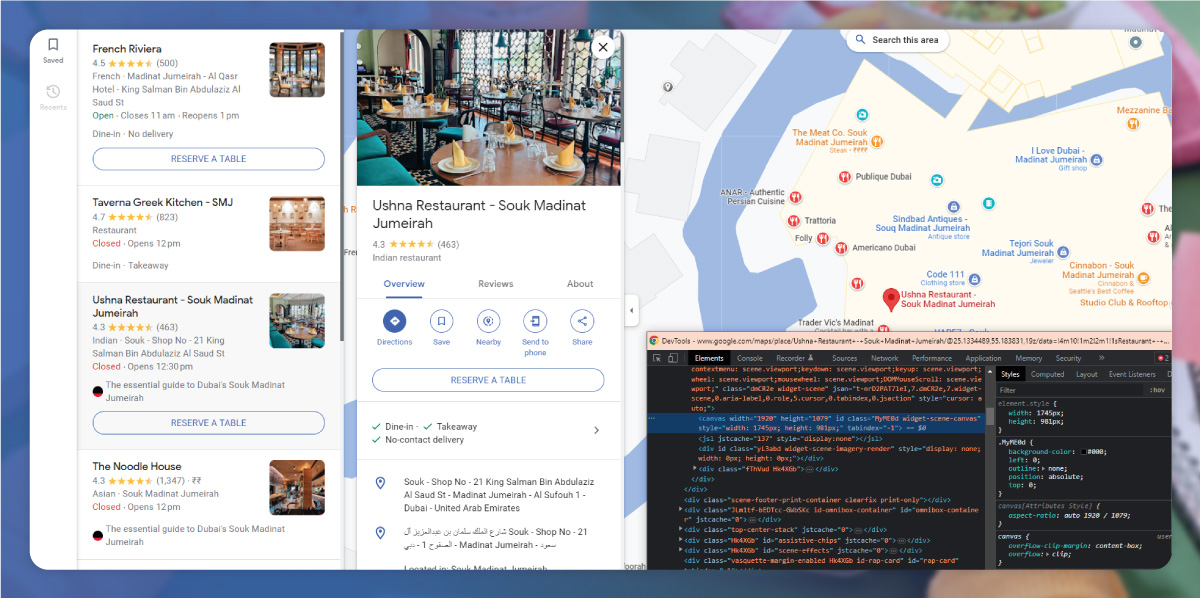Open the DevTools Performance tab
The image size is (1200, 598).
pos(932,358)
